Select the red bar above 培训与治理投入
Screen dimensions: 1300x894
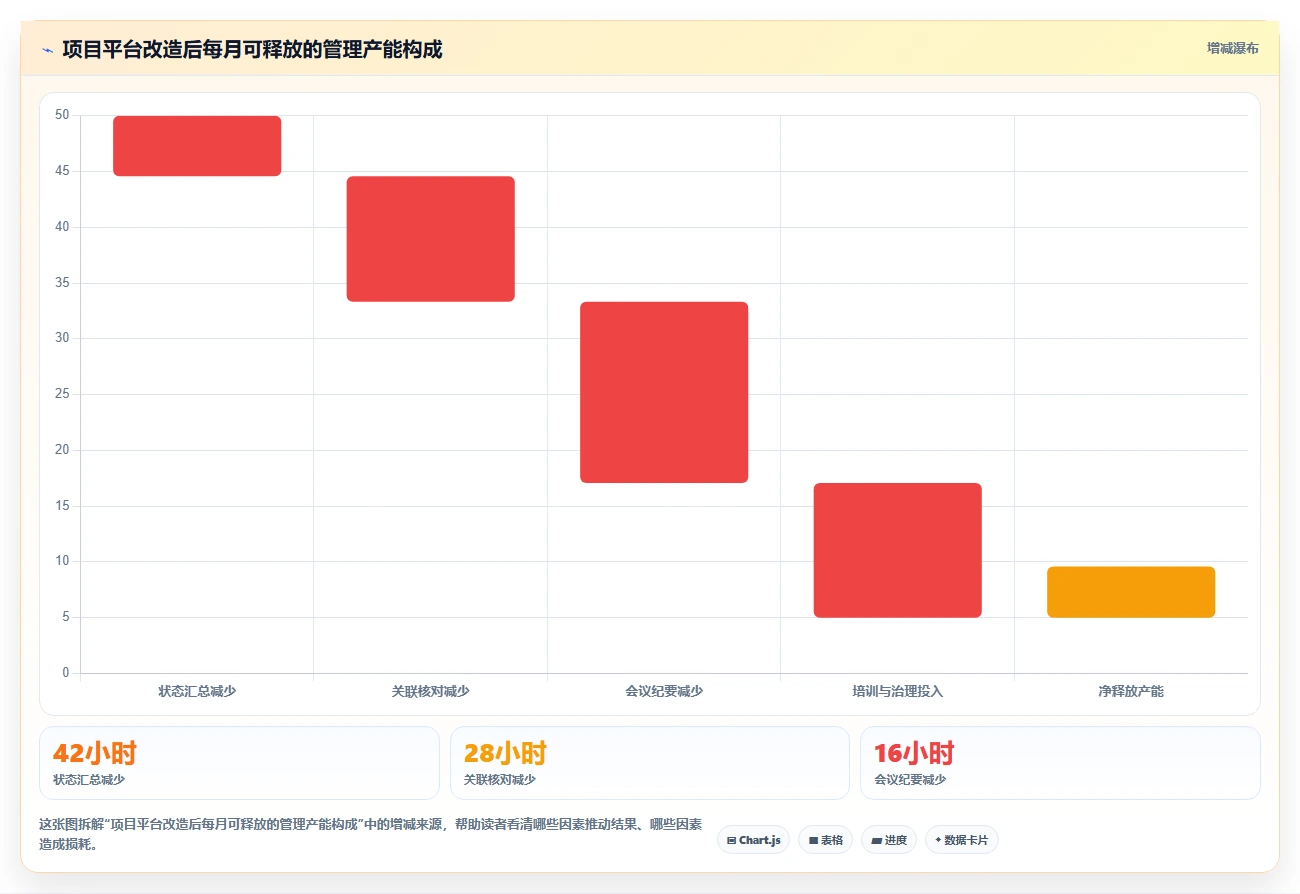click(898, 550)
